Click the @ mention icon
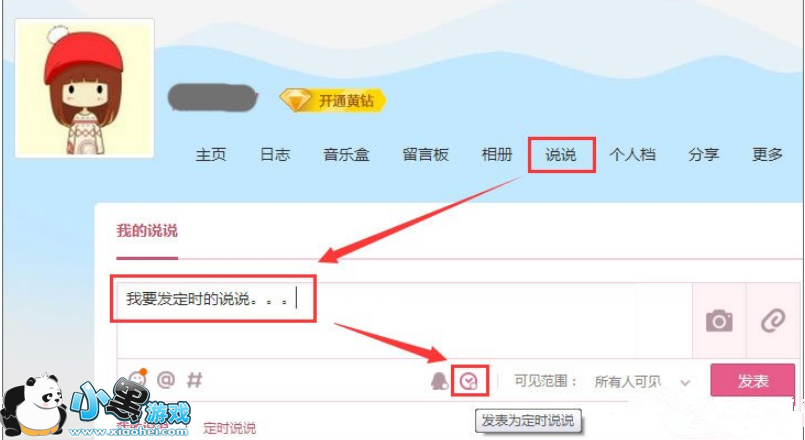Image resolution: width=805 pixels, height=440 pixels. [x=166, y=380]
